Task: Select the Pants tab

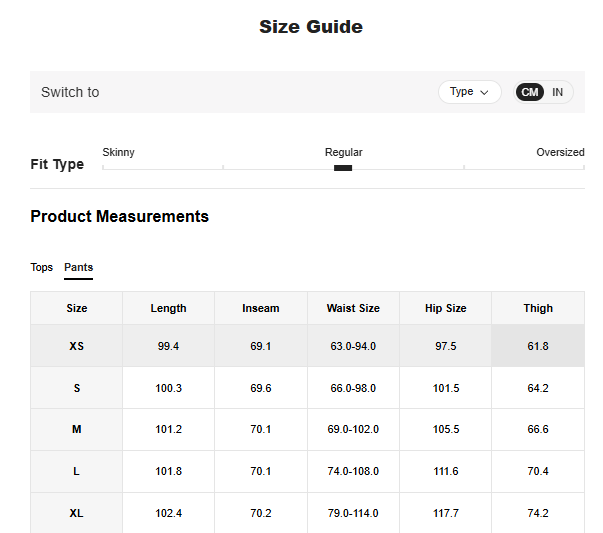Action: click(78, 267)
